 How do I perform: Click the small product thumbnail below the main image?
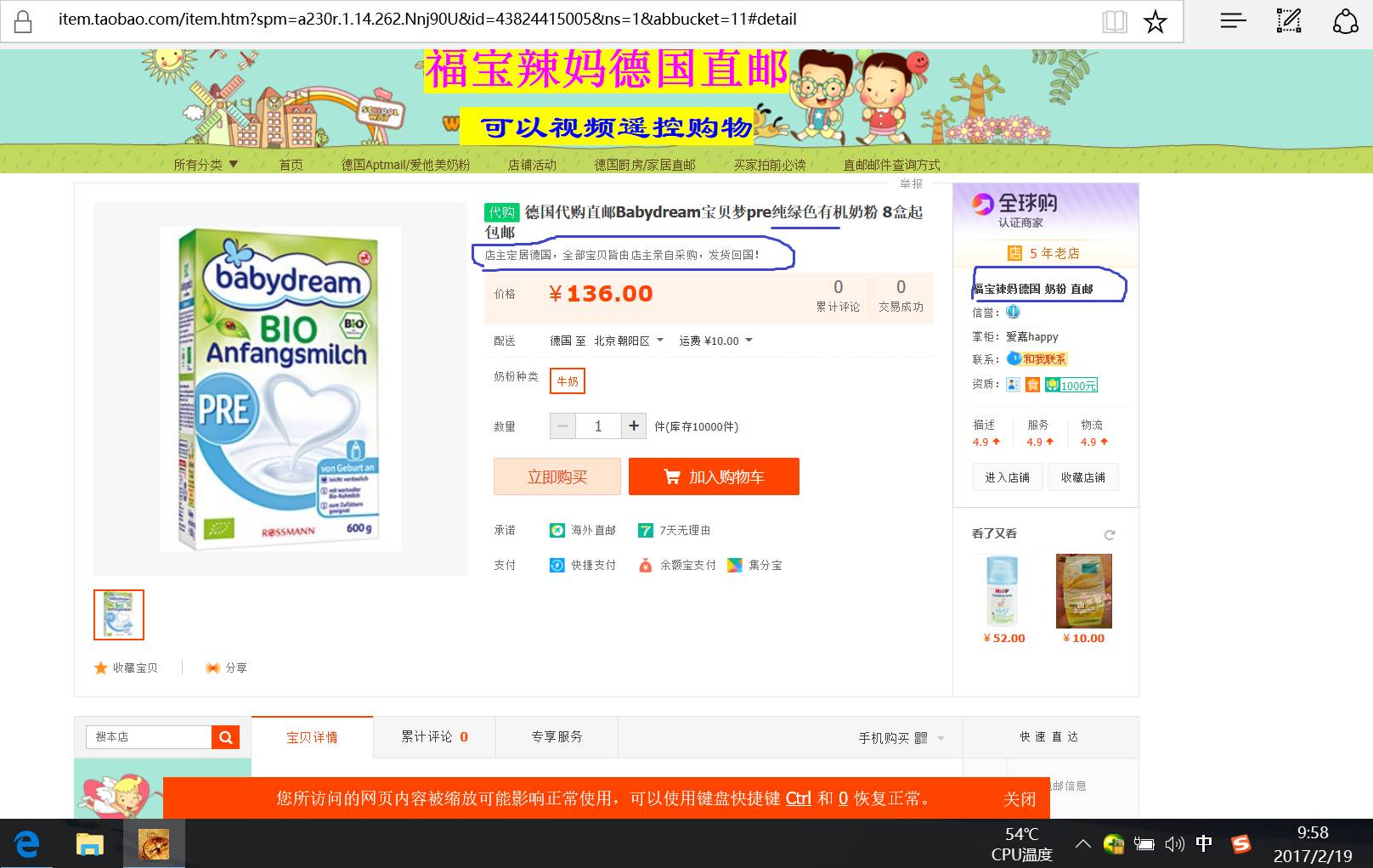[118, 614]
